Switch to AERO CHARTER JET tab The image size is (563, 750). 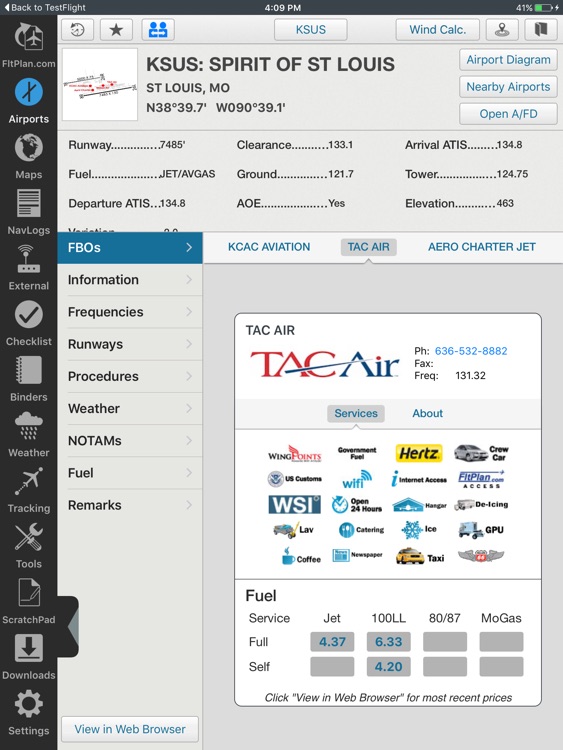point(482,247)
